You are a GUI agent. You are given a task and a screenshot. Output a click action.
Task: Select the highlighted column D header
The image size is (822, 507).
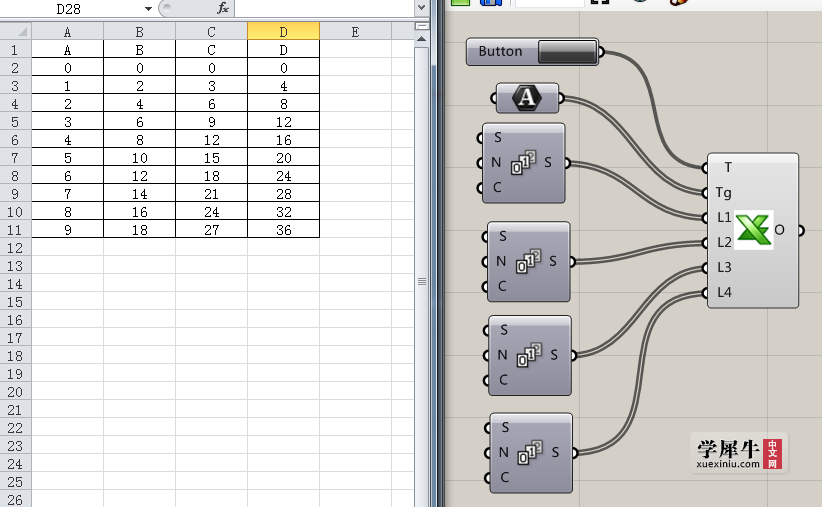coord(283,31)
